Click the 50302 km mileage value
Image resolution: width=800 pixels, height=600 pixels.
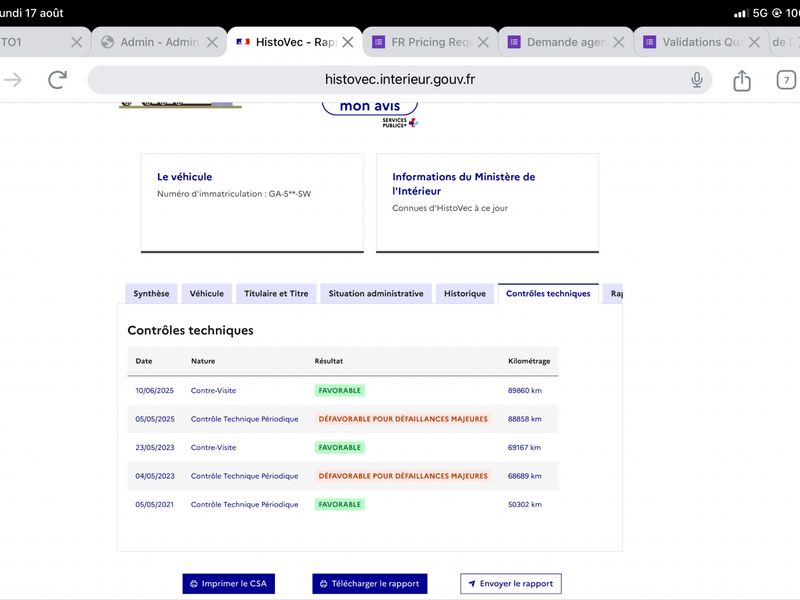click(524, 505)
